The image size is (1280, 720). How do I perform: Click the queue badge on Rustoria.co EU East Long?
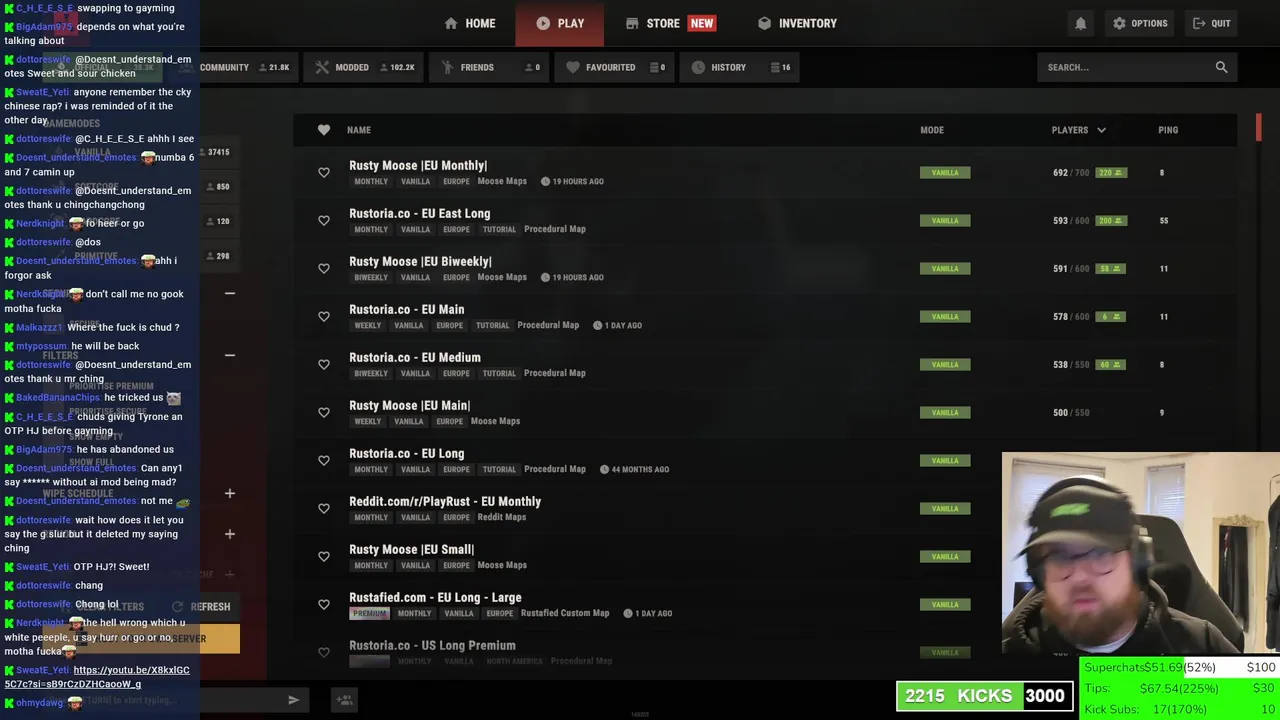[x=1112, y=221]
